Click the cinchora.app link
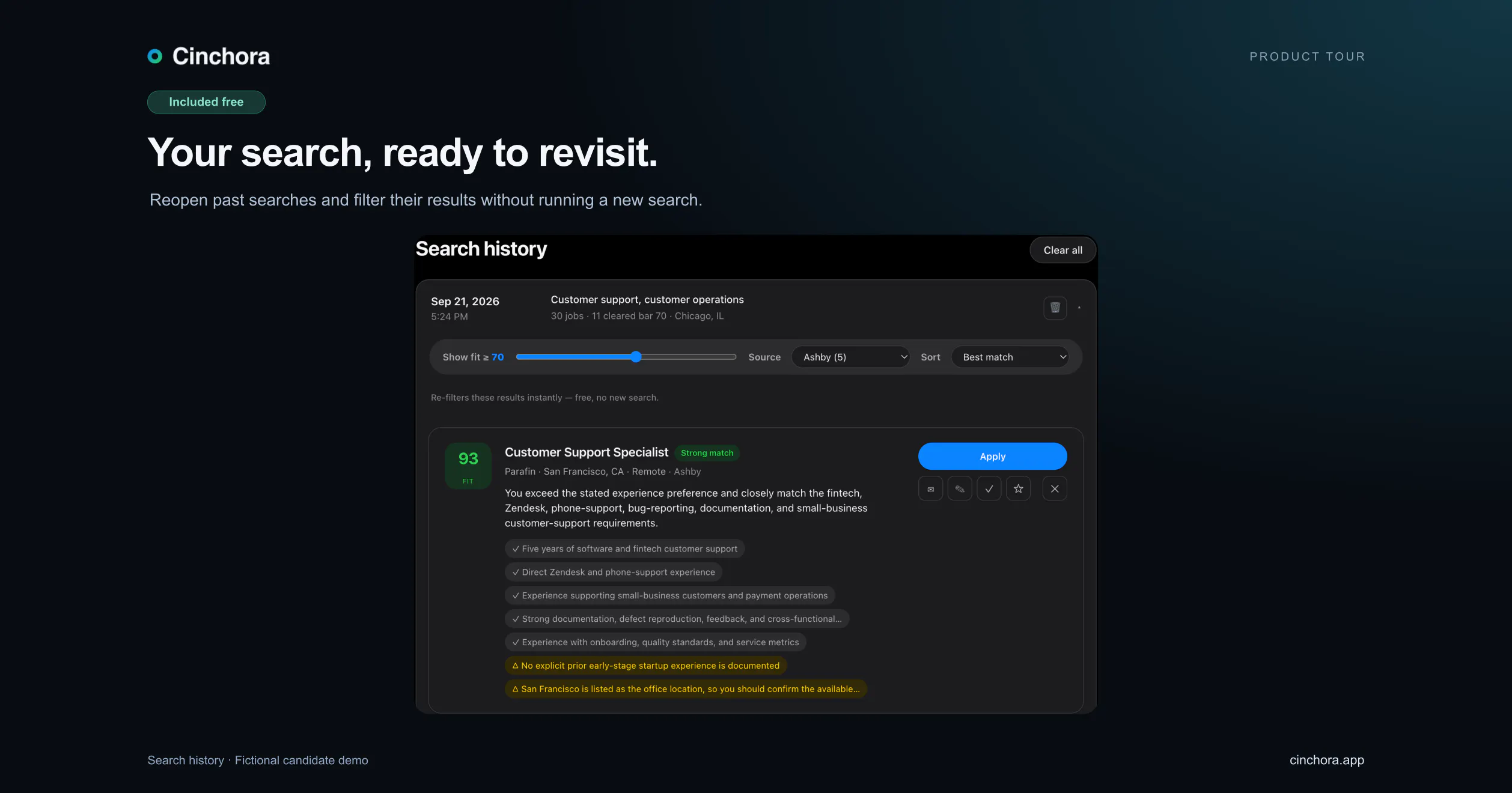The width and height of the screenshot is (1512, 793). [1326, 760]
